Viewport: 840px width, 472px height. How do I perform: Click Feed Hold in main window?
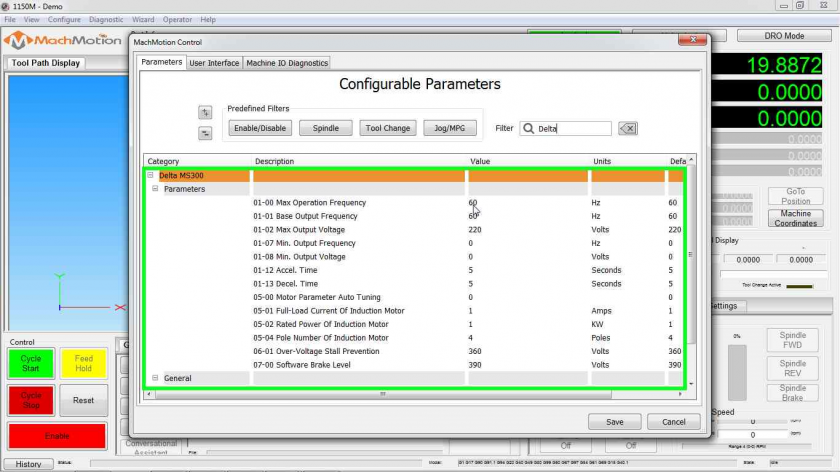click(83, 363)
